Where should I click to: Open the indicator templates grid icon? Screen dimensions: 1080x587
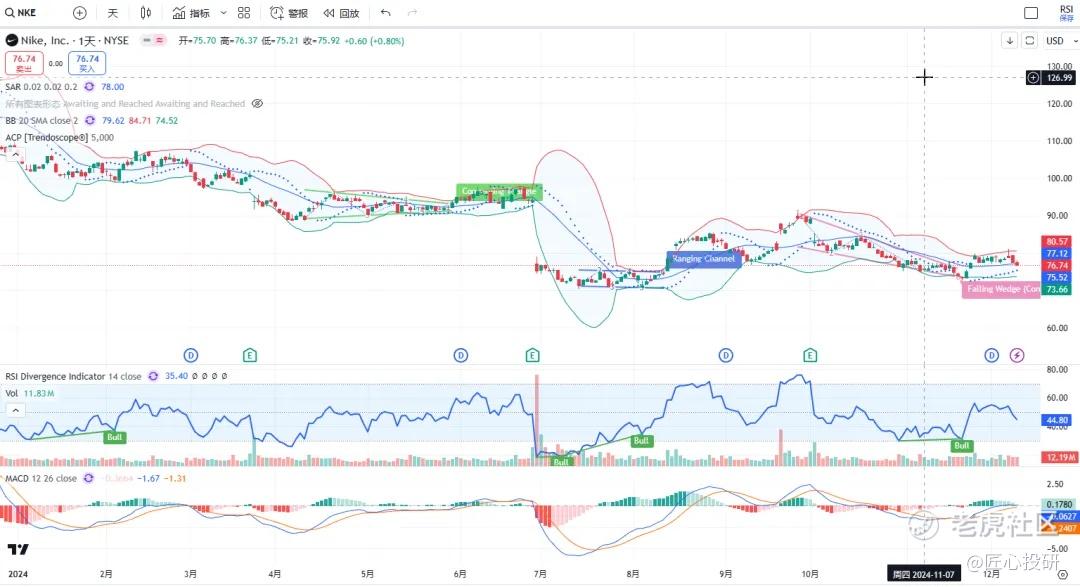click(x=244, y=12)
